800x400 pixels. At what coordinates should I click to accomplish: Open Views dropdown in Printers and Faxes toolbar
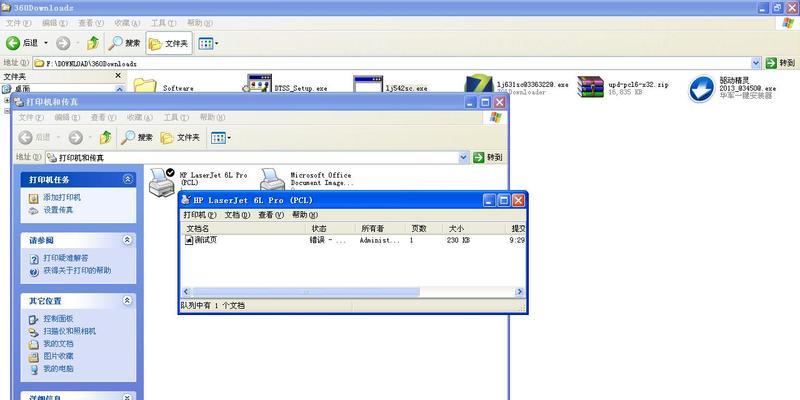[220, 138]
